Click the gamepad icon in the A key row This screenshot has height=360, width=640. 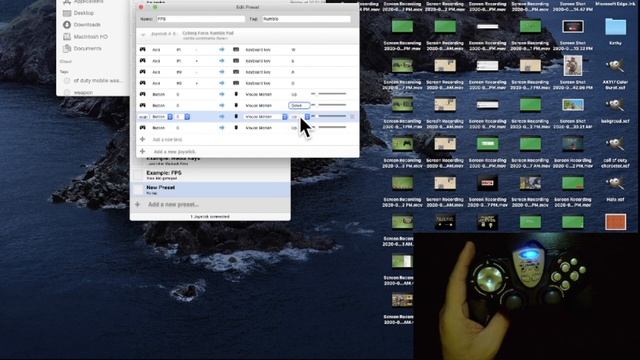(x=142, y=72)
